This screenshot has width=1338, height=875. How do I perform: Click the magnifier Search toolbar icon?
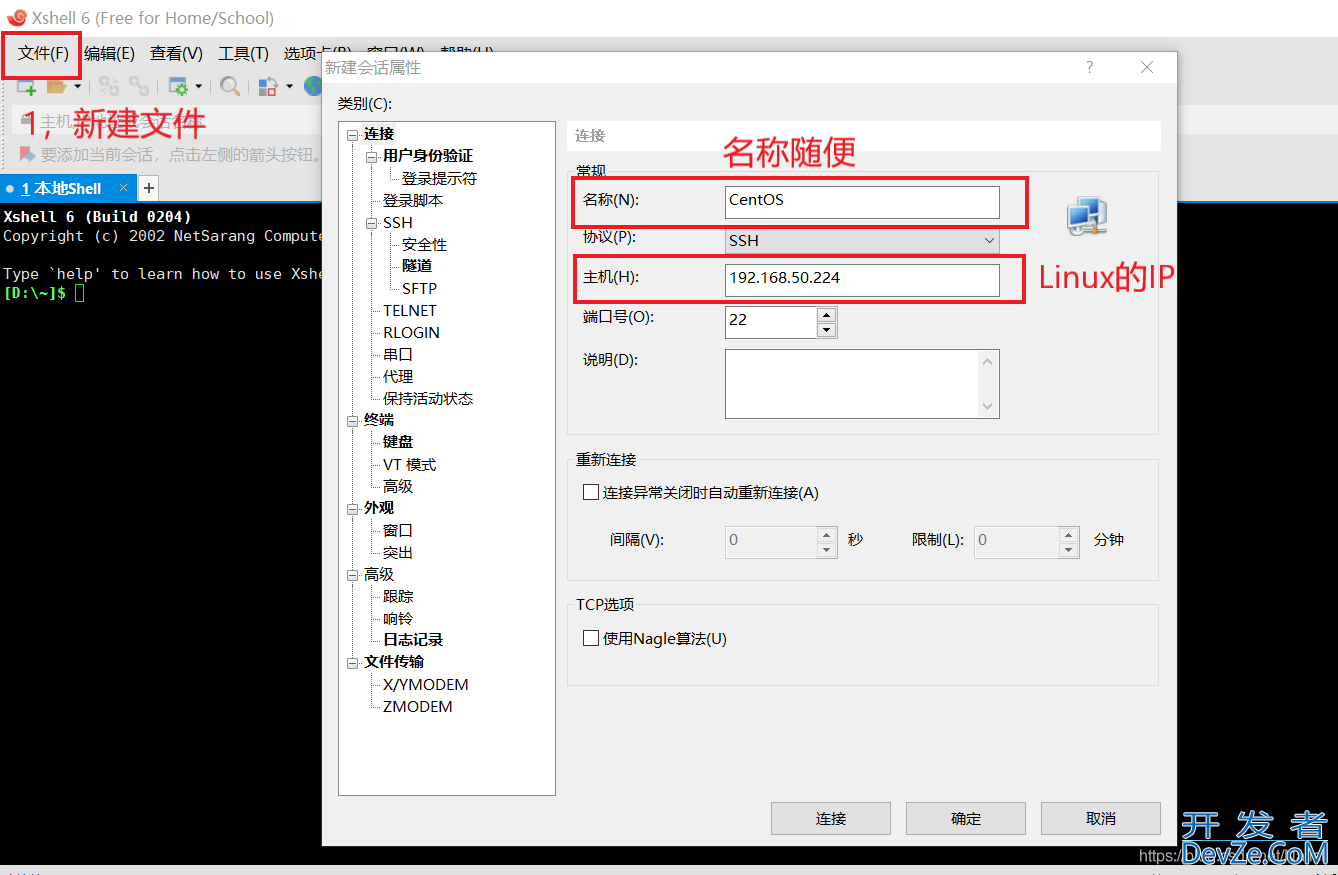[x=230, y=87]
